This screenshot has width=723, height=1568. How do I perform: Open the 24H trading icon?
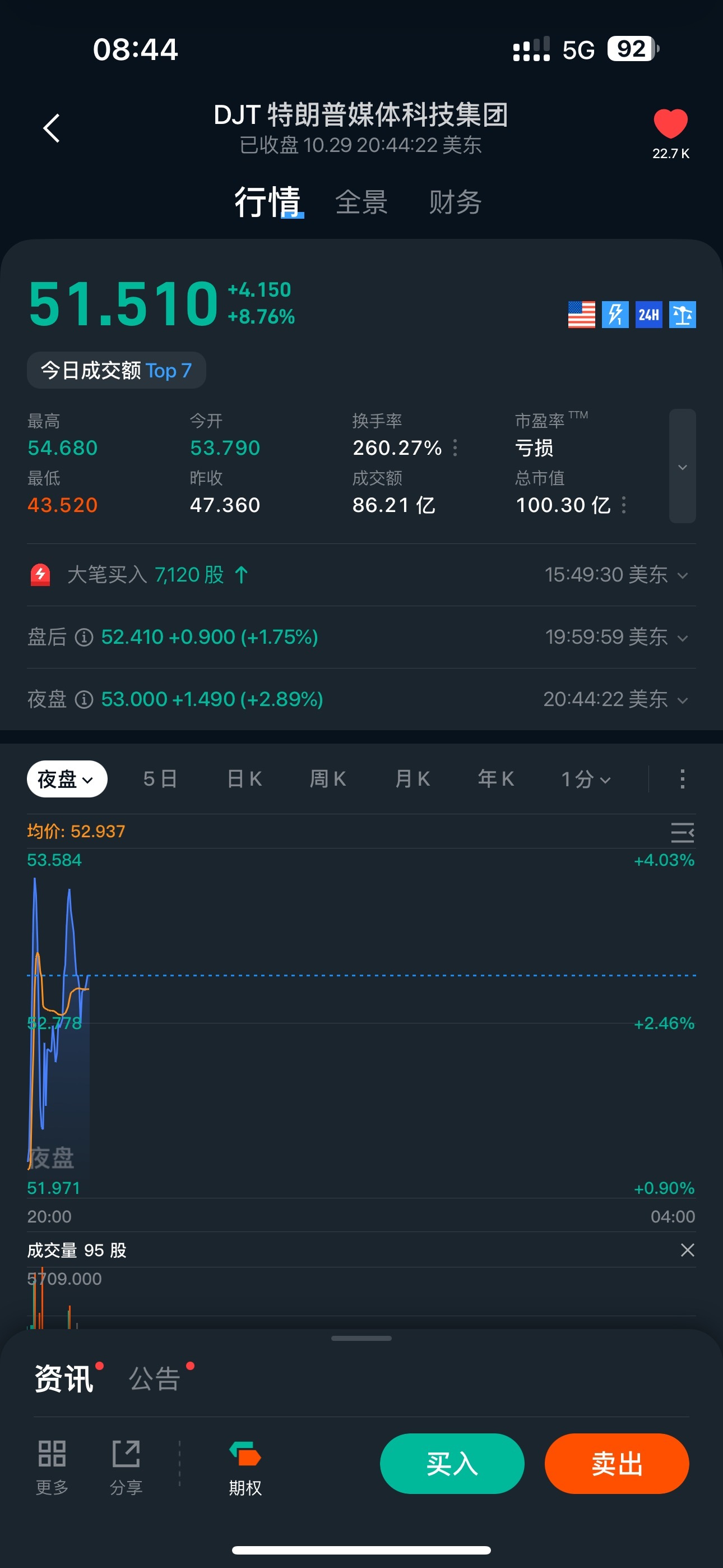click(x=648, y=315)
